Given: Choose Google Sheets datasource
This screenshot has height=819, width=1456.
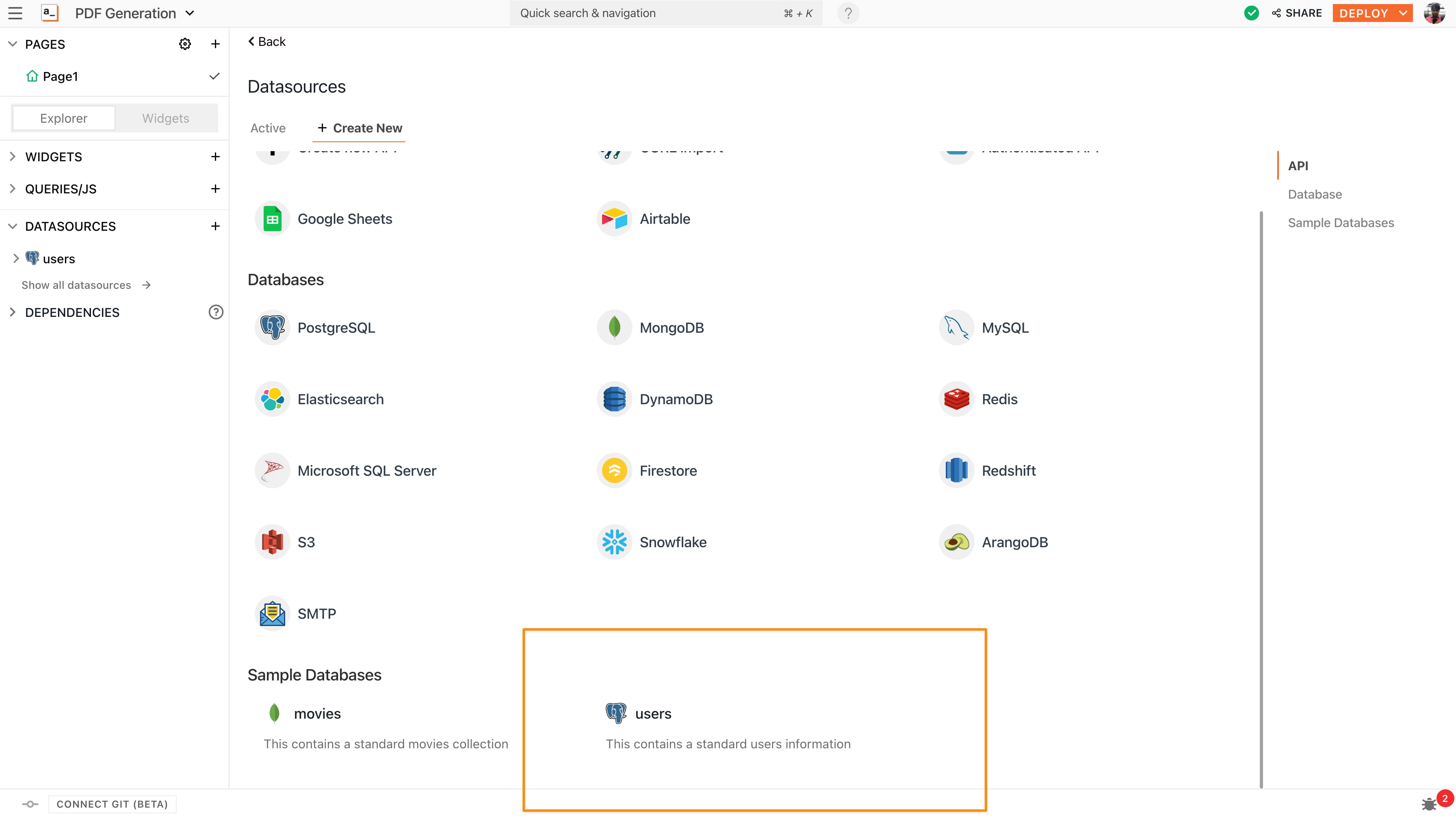Looking at the screenshot, I should (x=325, y=219).
